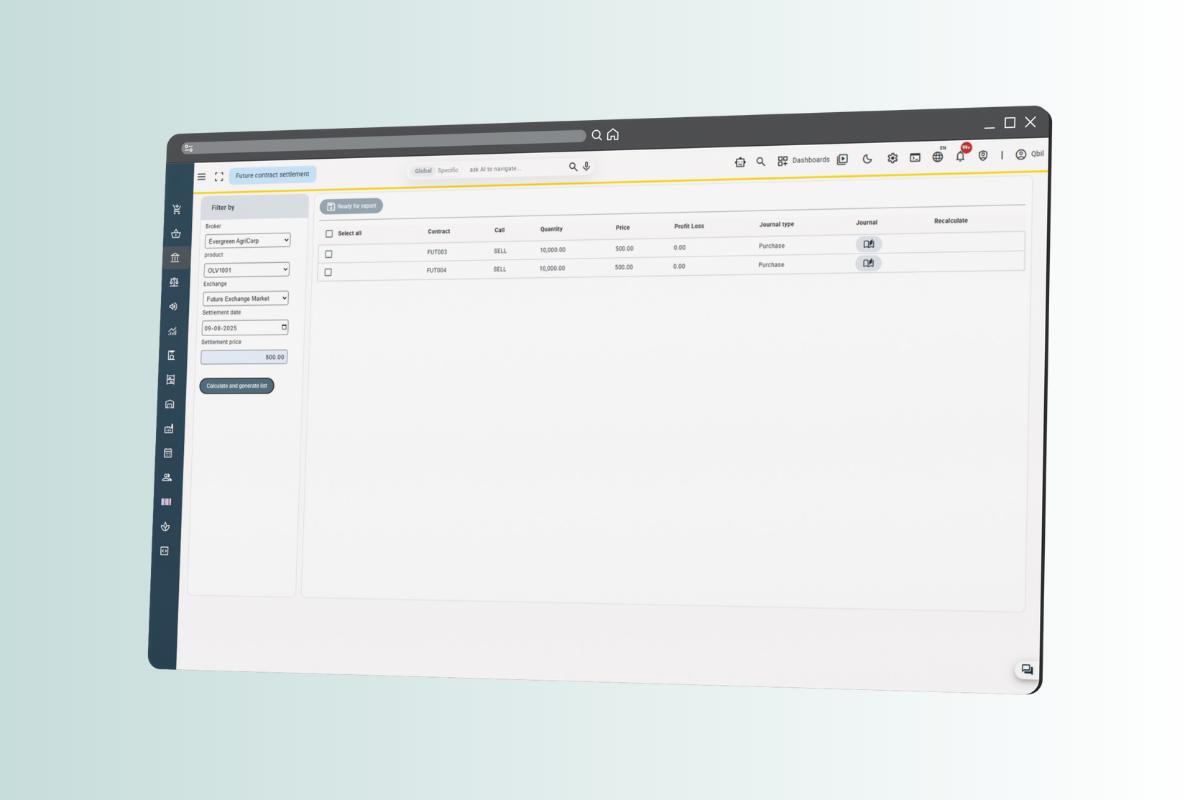Select the Global search scope

pos(423,171)
